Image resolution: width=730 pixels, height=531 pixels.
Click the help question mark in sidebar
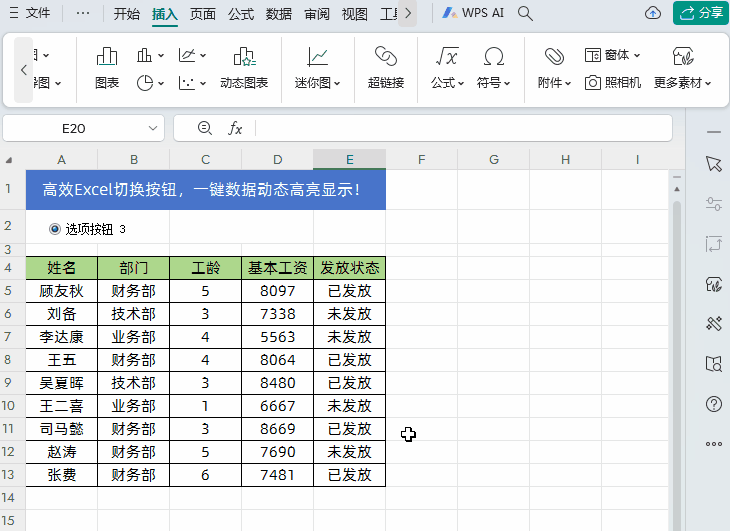[714, 403]
